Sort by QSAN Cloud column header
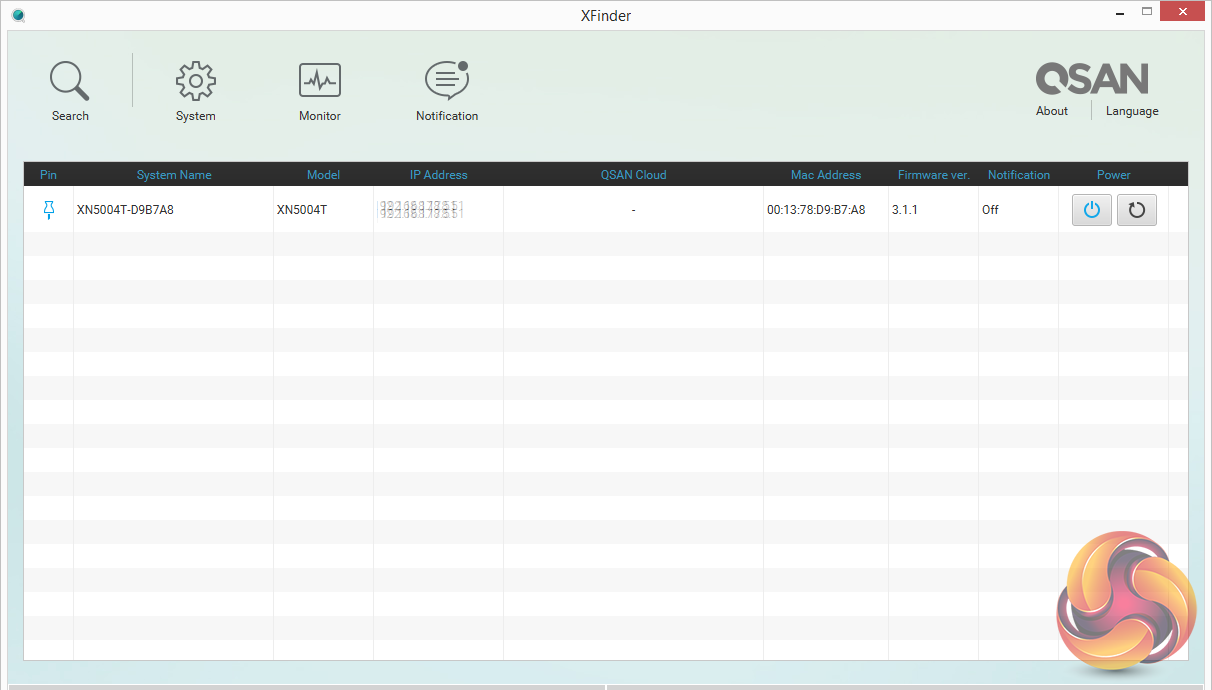The image size is (1212, 690). (633, 174)
